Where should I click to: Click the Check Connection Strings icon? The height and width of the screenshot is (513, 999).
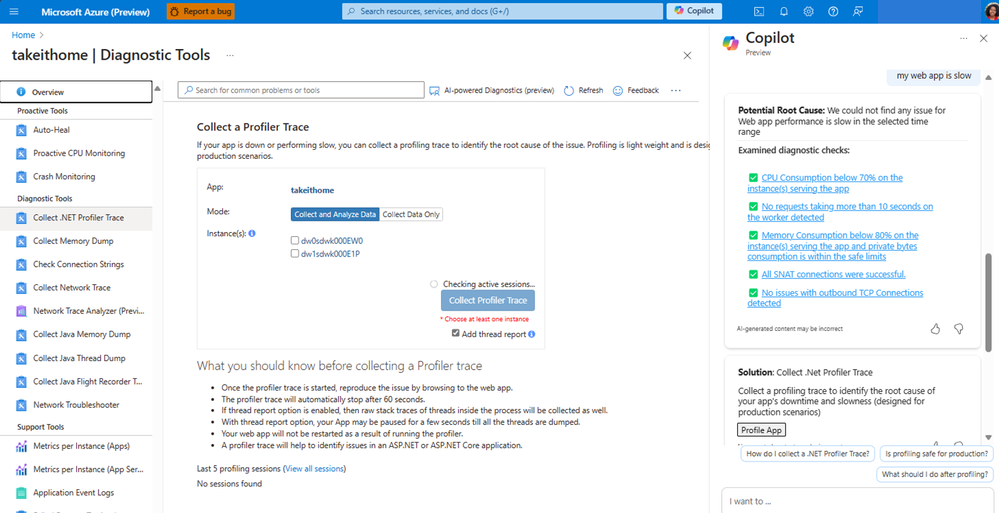(21, 264)
